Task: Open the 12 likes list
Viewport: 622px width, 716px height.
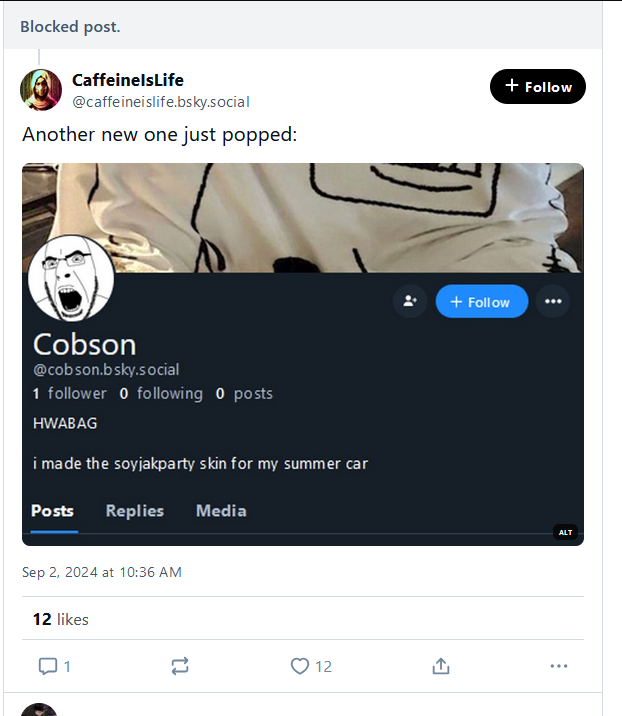Action: 60,620
